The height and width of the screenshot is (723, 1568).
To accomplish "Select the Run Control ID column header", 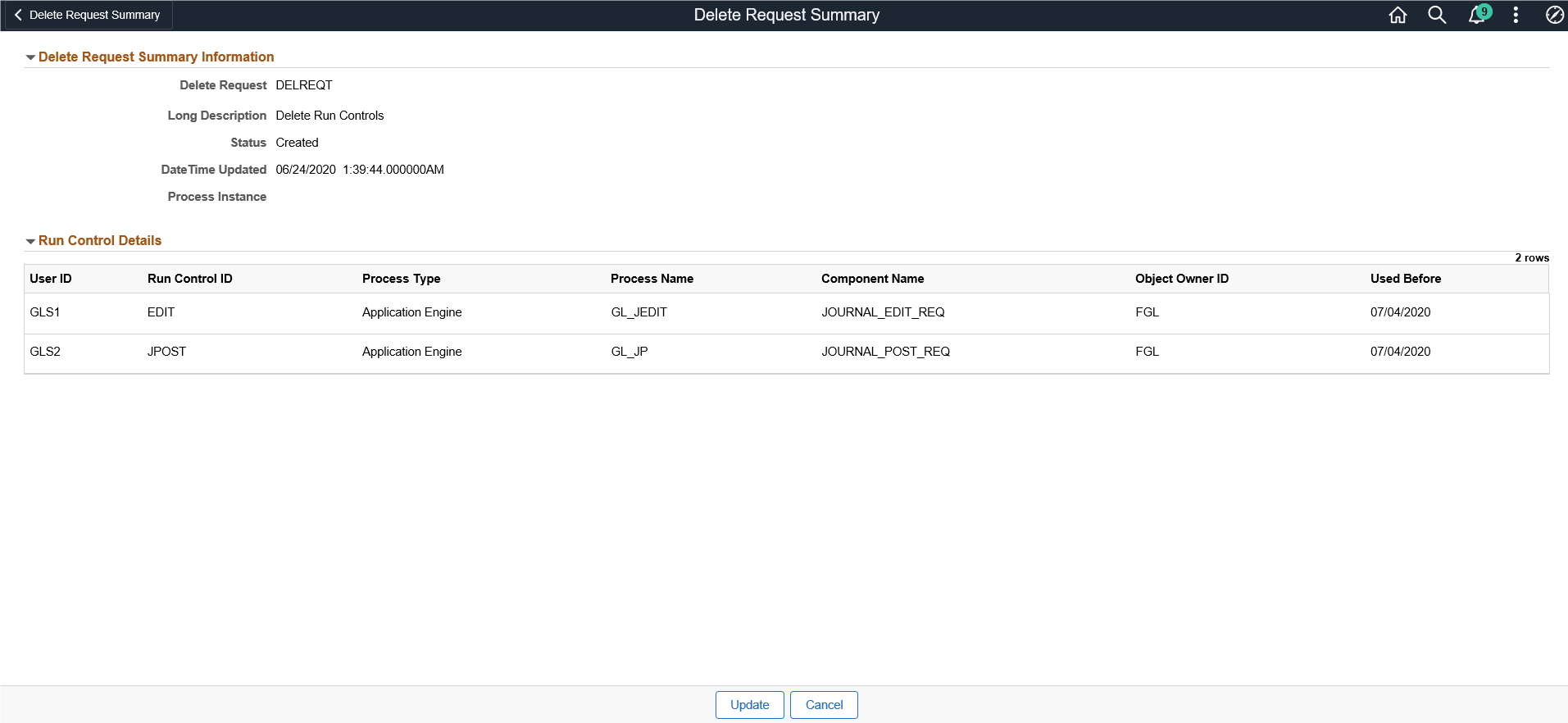I will point(190,279).
